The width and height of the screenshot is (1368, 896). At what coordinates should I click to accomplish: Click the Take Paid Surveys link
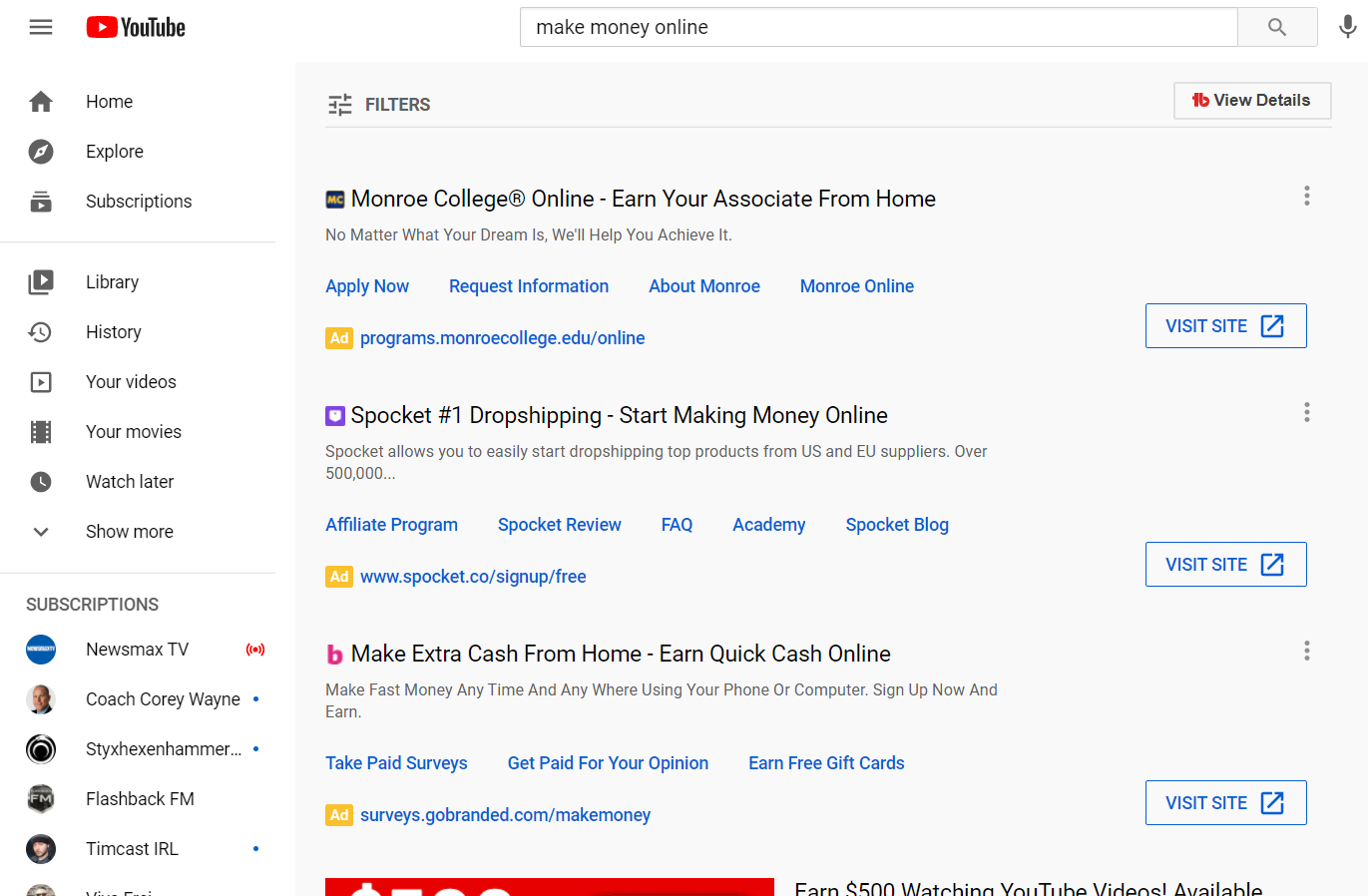pyautogui.click(x=396, y=763)
